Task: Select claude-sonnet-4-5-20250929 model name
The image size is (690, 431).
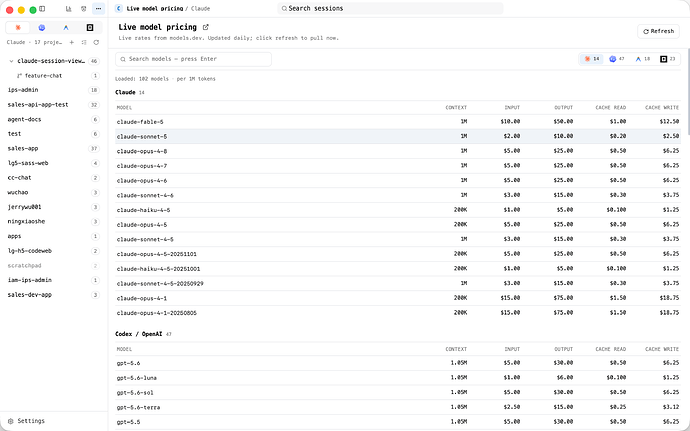Action: (x=160, y=284)
